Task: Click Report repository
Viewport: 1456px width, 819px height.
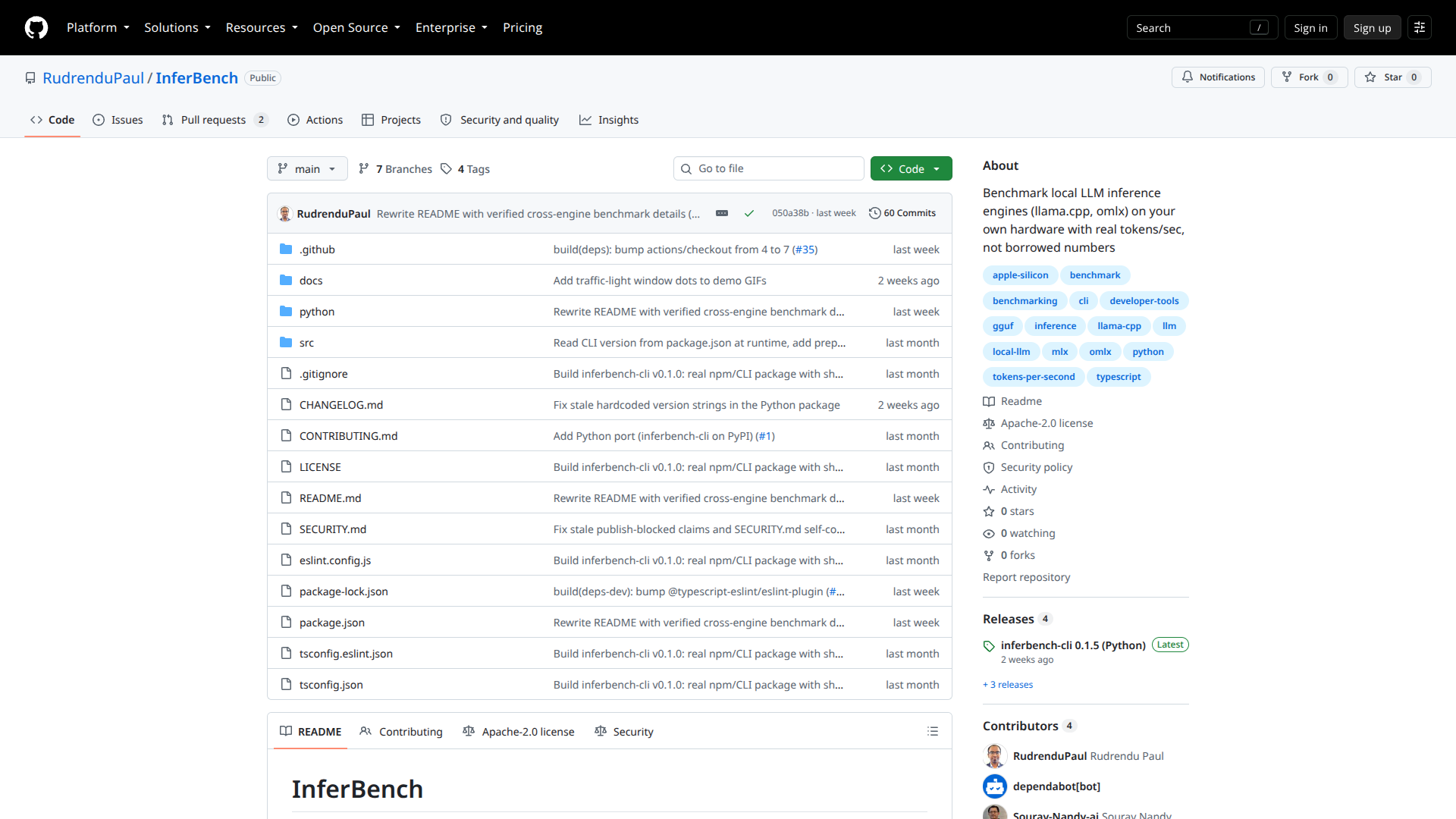Action: click(x=1026, y=578)
